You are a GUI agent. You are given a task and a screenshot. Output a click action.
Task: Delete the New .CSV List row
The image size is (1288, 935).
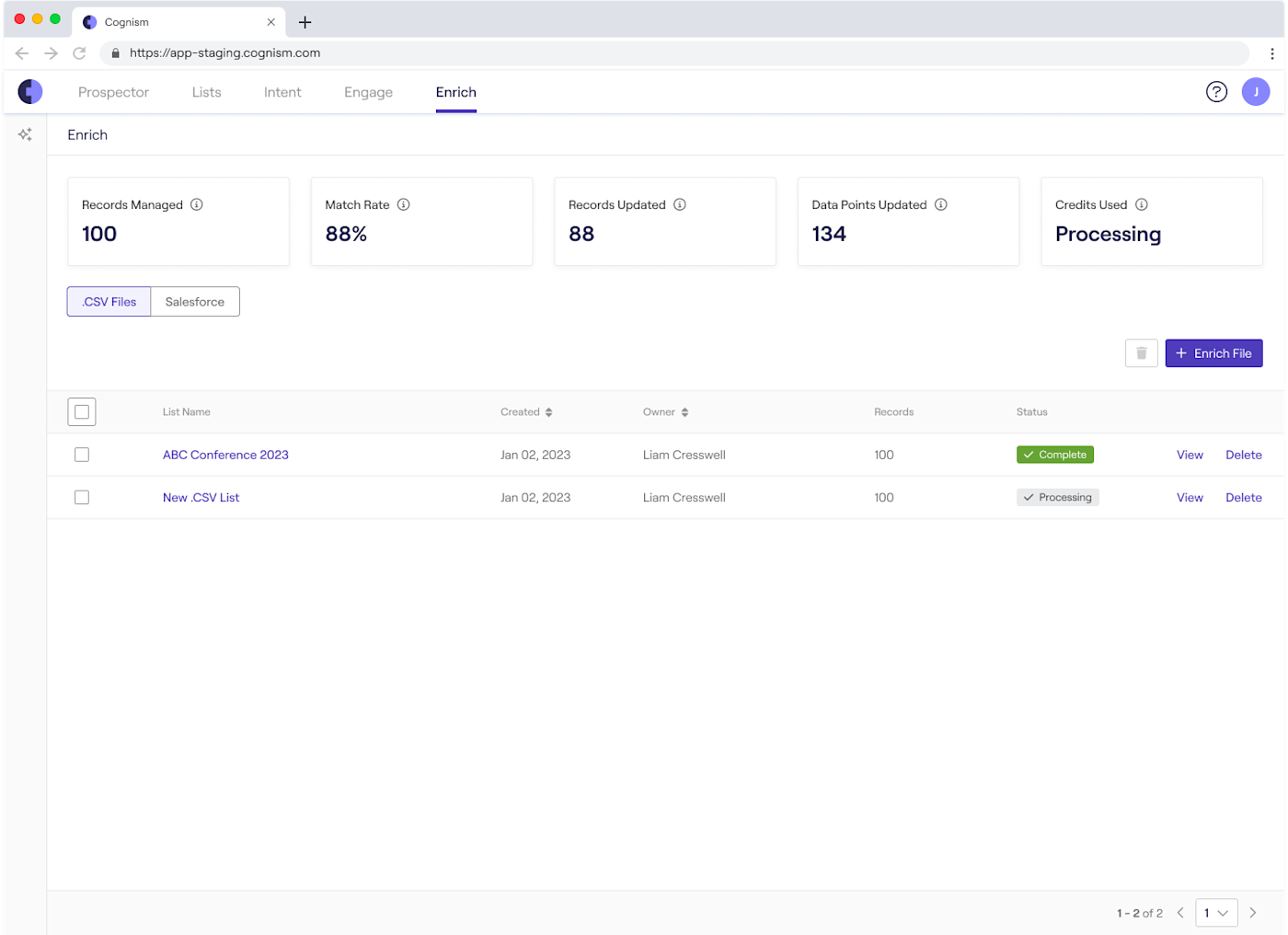coord(1244,498)
